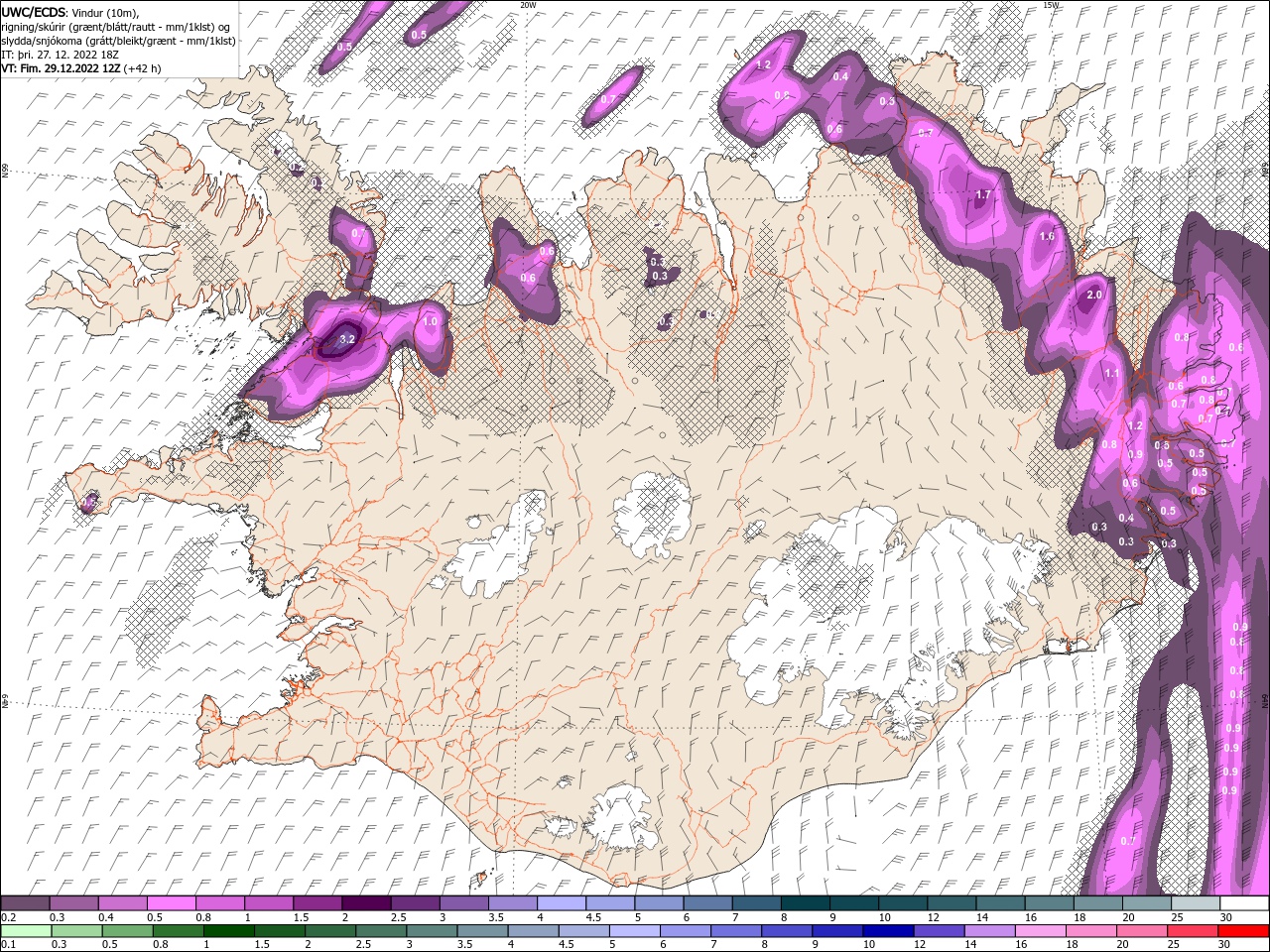This screenshot has width=1270, height=952.
Task: Click the 1.1 value in the eastern band
Action: [1112, 374]
